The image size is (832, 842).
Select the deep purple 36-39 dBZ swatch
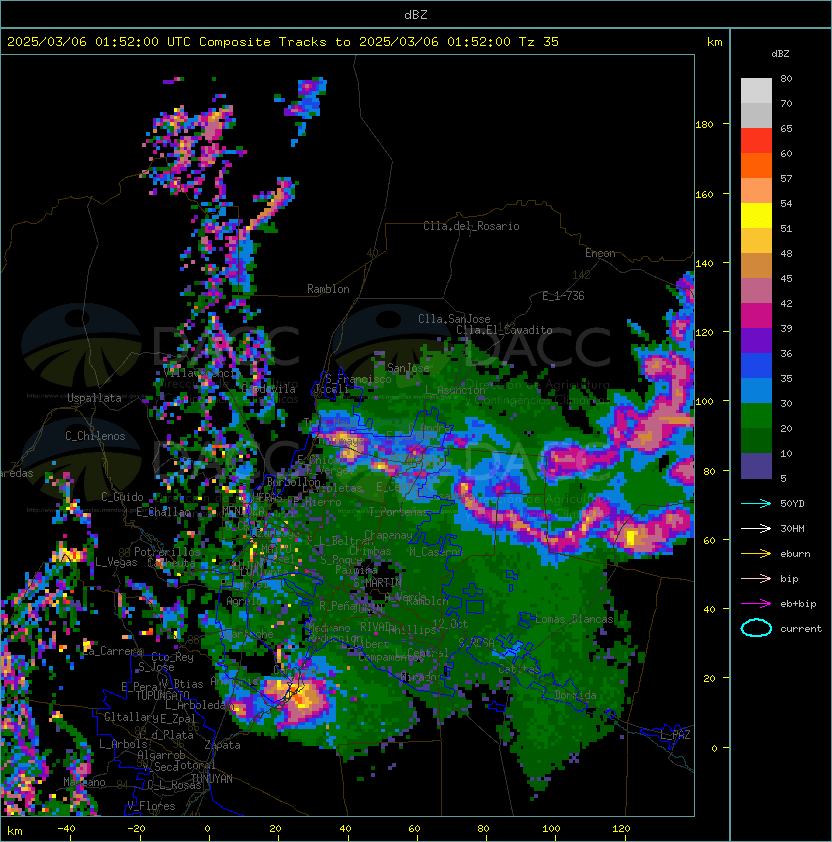pyautogui.click(x=756, y=340)
